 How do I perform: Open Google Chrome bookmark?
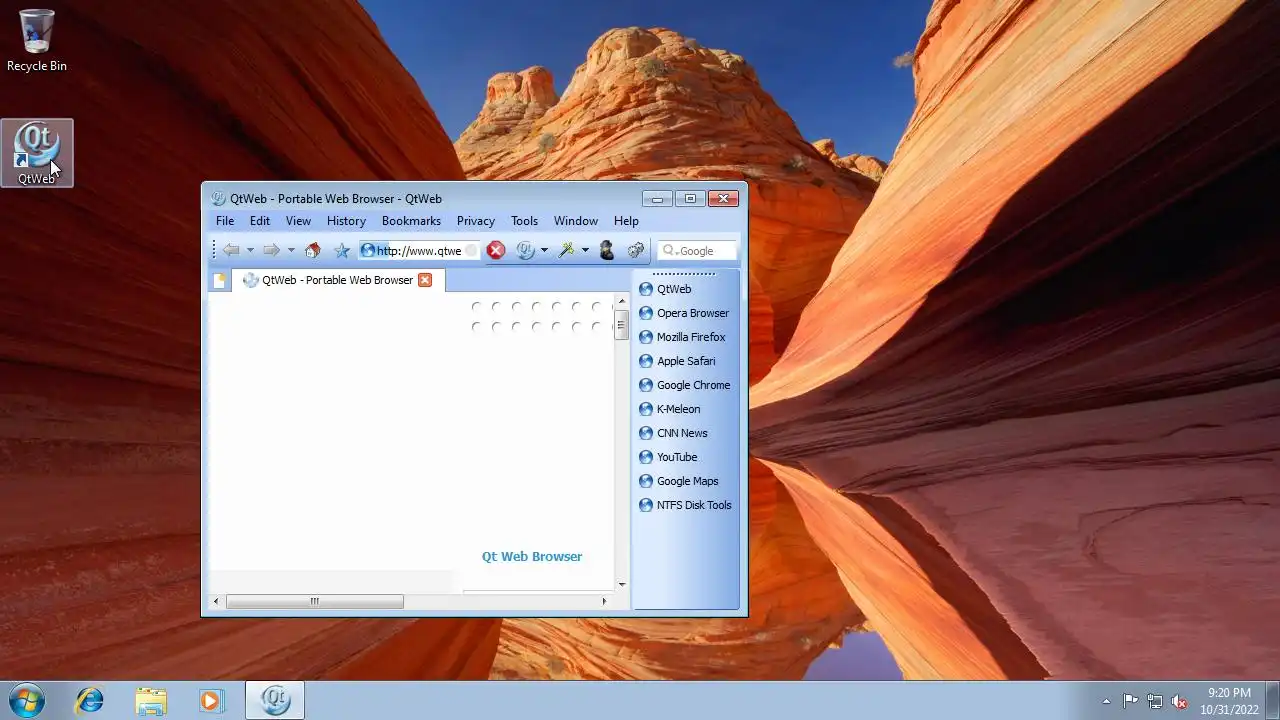coord(684,385)
